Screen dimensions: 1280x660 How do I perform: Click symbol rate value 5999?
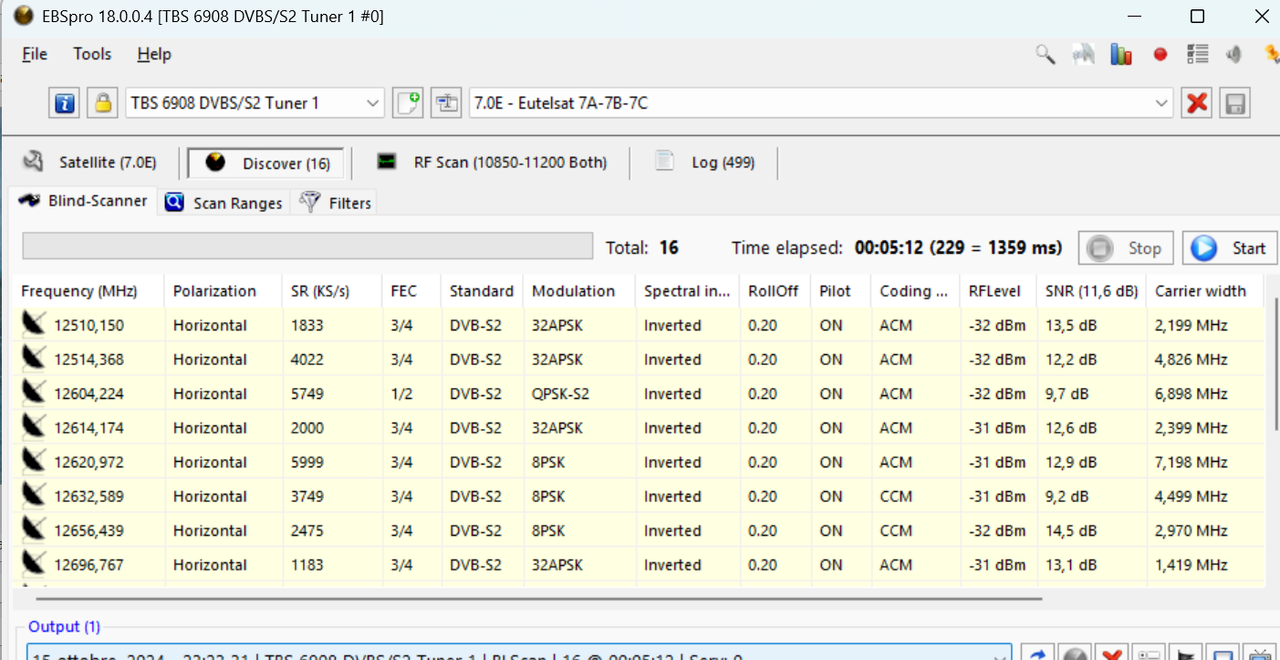pyautogui.click(x=307, y=462)
